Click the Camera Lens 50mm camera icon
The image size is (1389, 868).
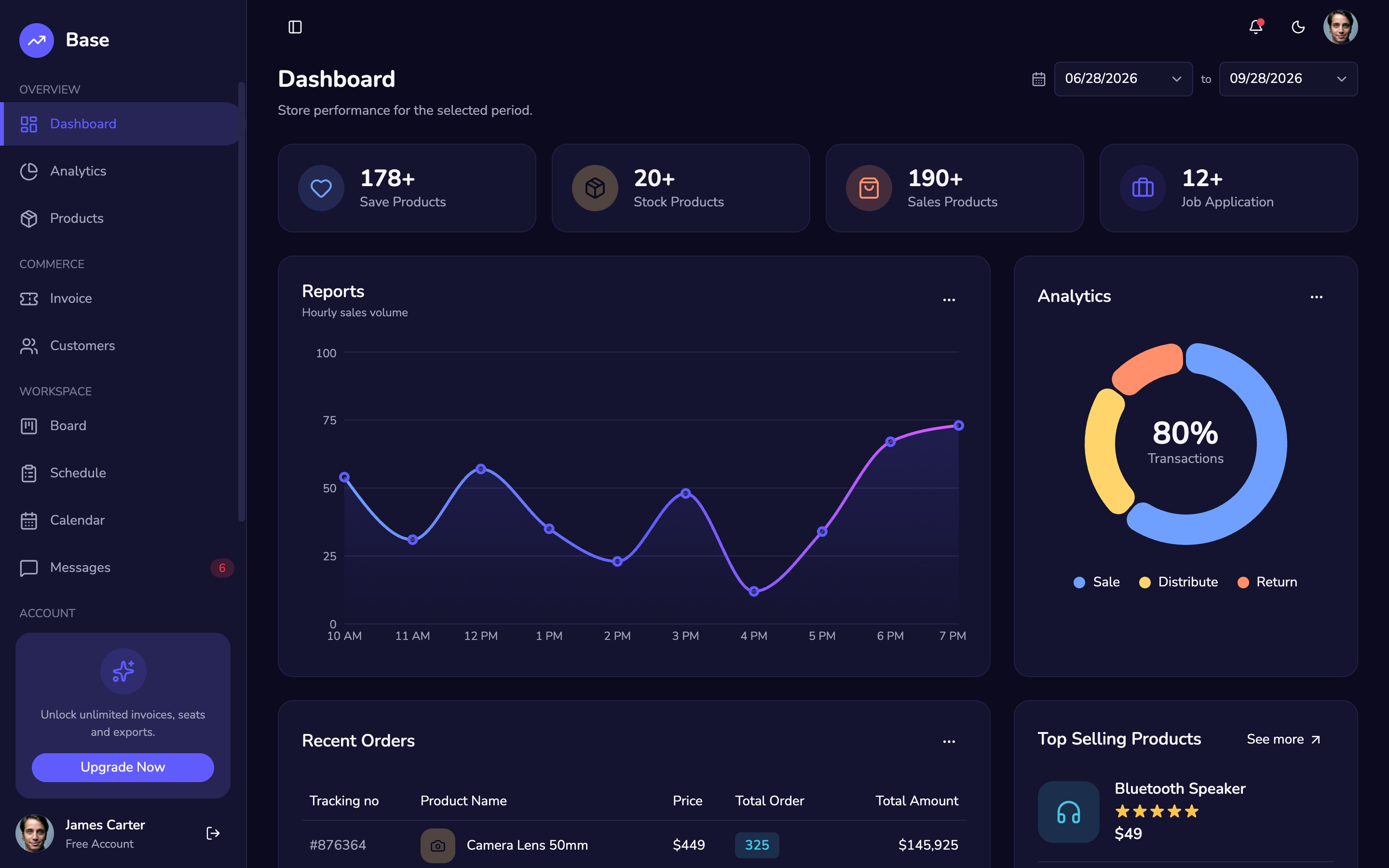[437, 846]
